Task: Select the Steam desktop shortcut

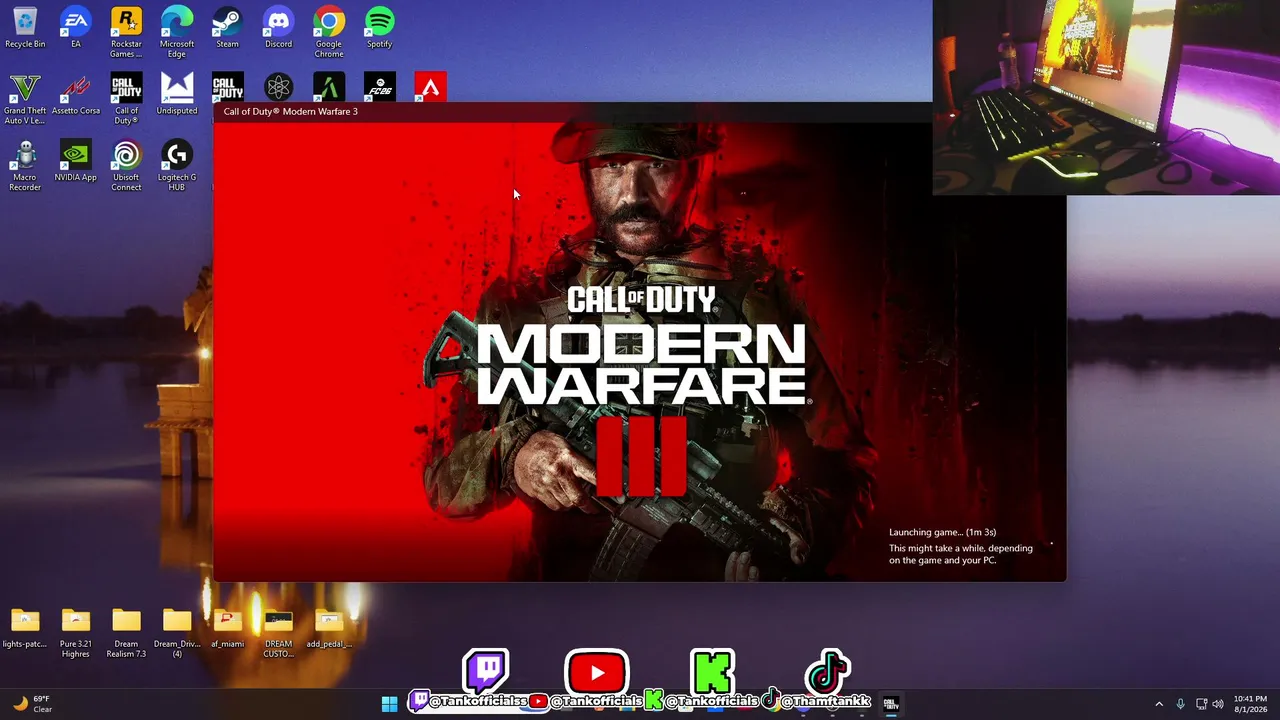Action: tap(228, 28)
